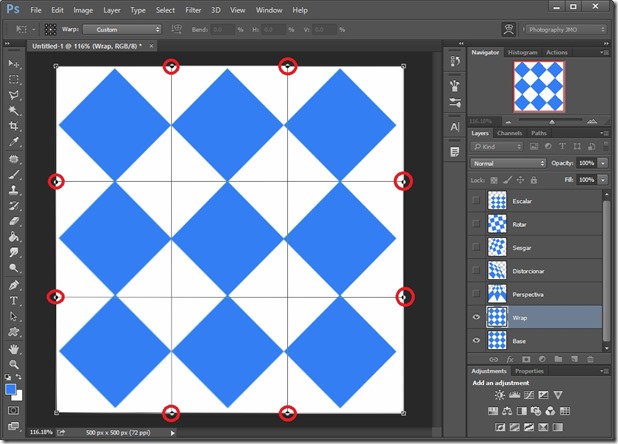
Task: Select the Healing Brush tool
Action: click(x=14, y=159)
